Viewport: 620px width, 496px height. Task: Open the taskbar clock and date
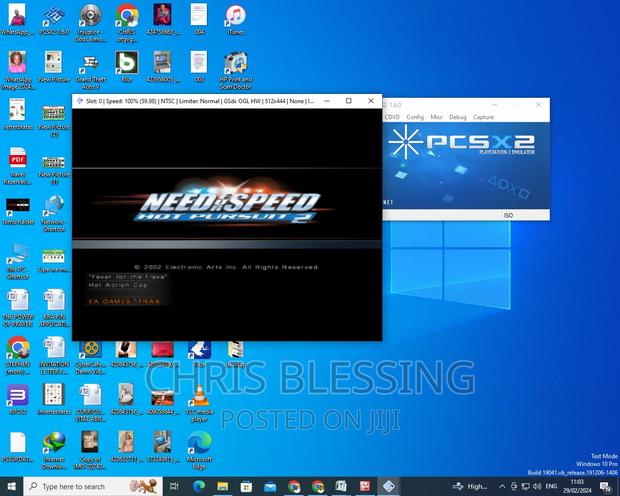[577, 486]
